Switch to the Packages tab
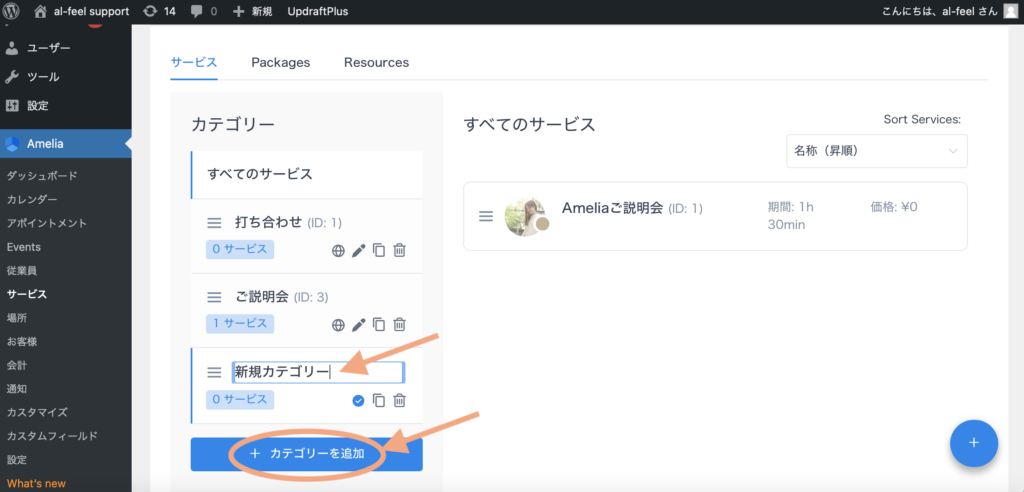1024x492 pixels. pyautogui.click(x=280, y=62)
